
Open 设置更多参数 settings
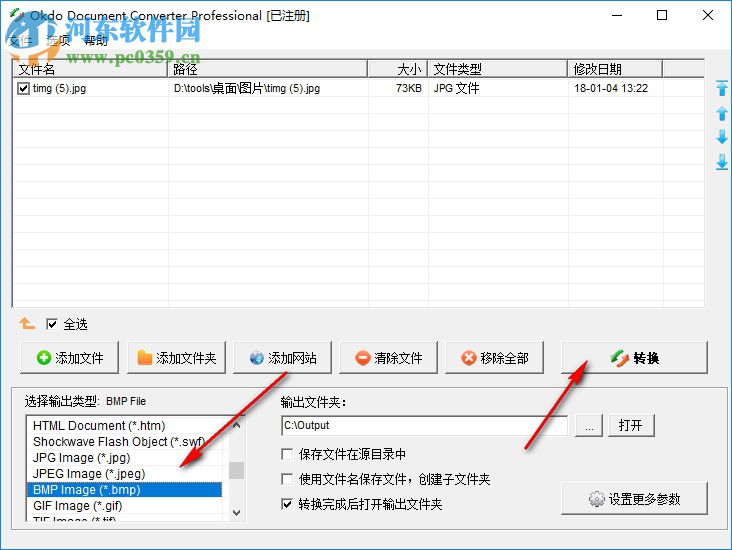coord(634,499)
